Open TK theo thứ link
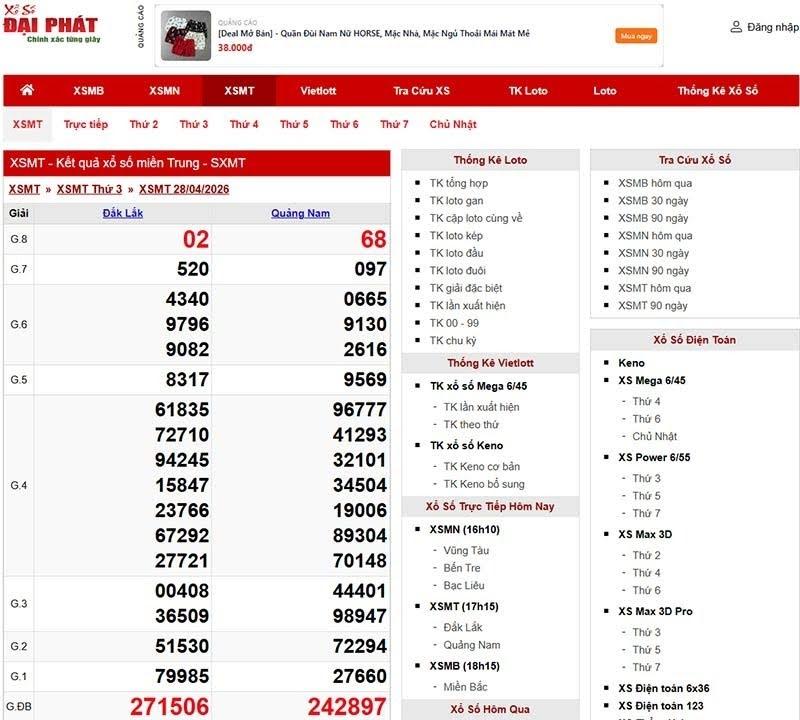Viewport: 800px width, 720px height. click(x=471, y=425)
